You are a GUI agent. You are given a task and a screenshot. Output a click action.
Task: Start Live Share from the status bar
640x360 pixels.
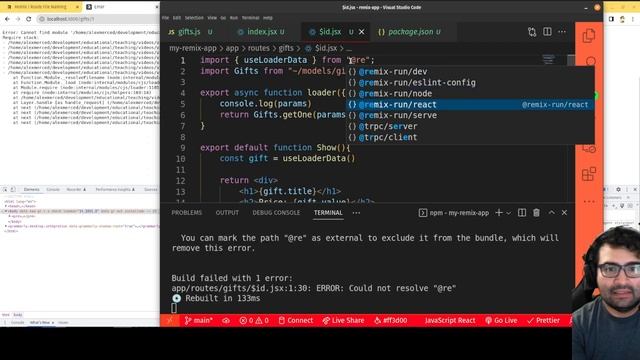[x=343, y=320]
